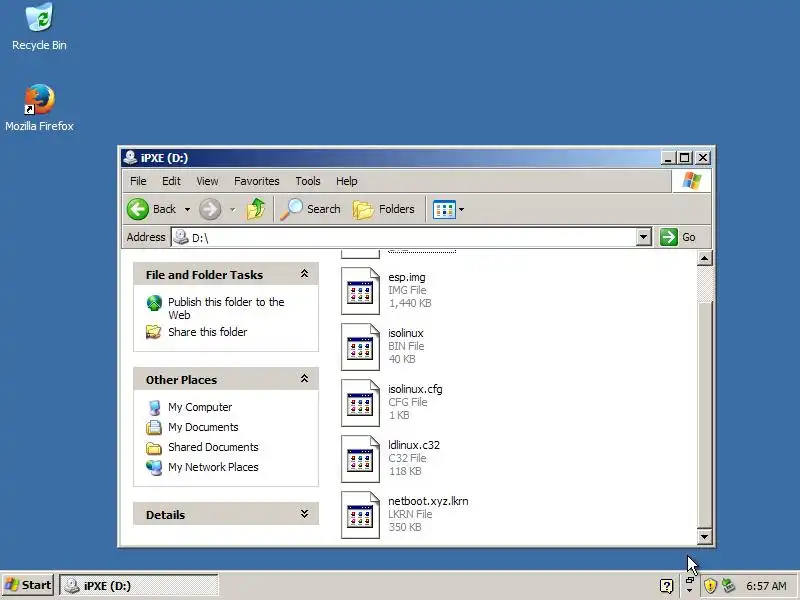Minimize the iPXE (D:) window
This screenshot has height=600, width=800.
tap(668, 158)
